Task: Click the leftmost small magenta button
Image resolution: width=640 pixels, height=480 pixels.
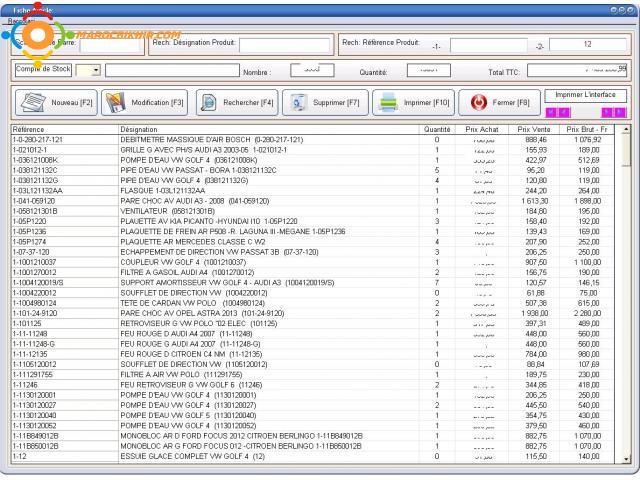Action: click(x=551, y=112)
